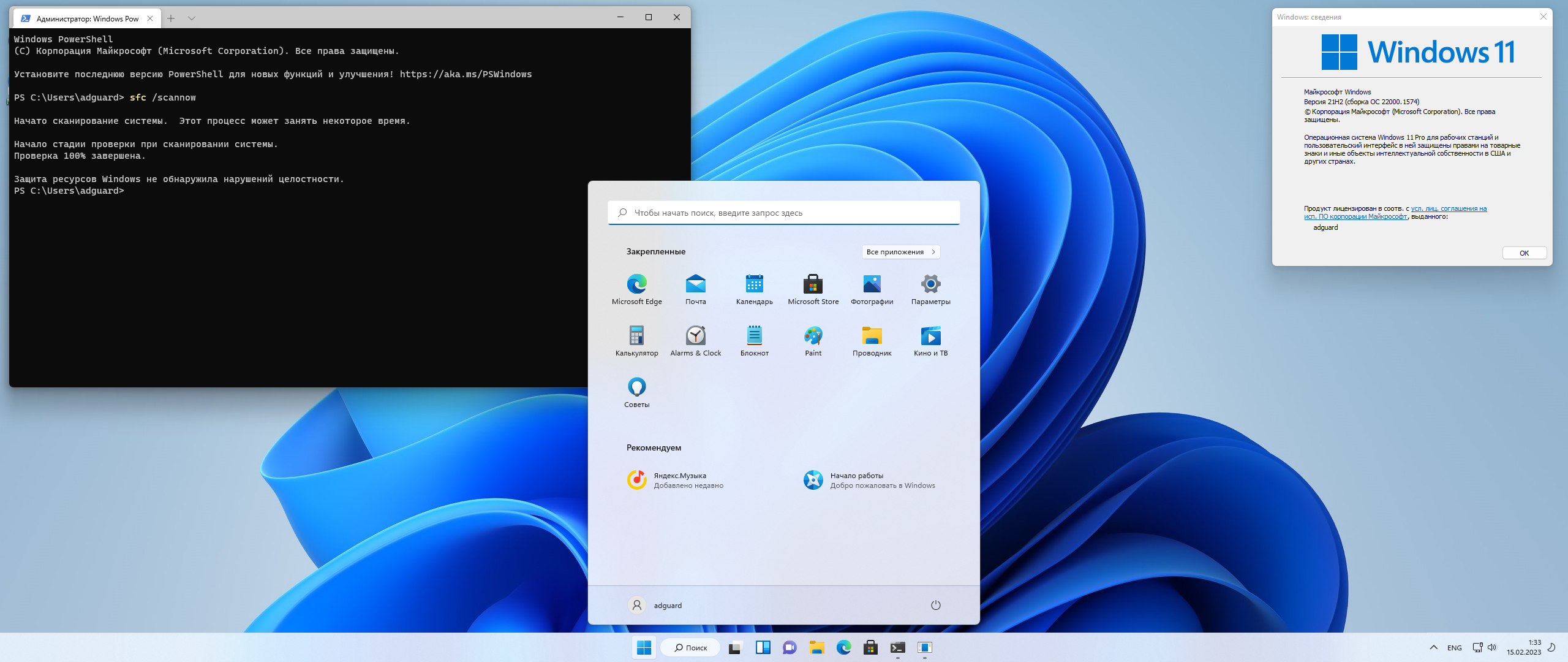The image size is (1568, 662).
Task: Expand the Все приложения list
Action: pyautogui.click(x=900, y=252)
